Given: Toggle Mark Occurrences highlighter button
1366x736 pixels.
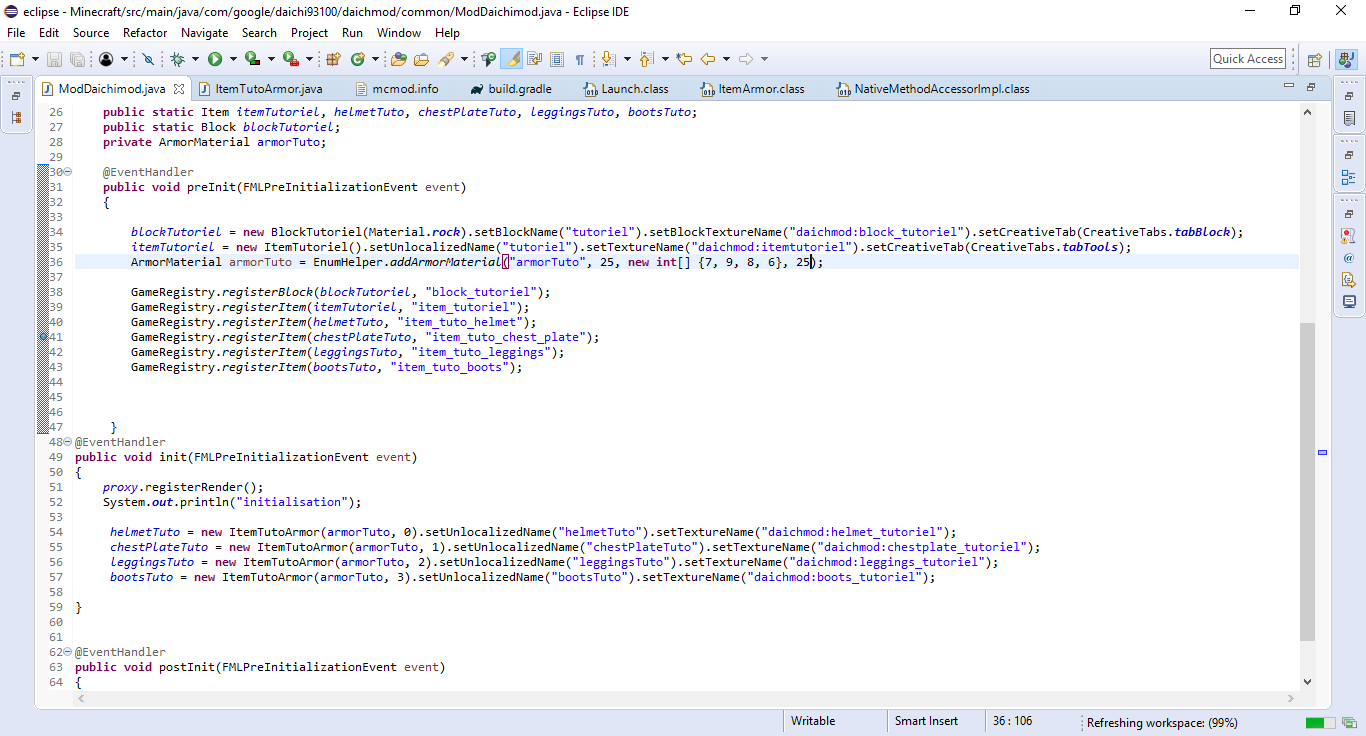Looking at the screenshot, I should 511,60.
